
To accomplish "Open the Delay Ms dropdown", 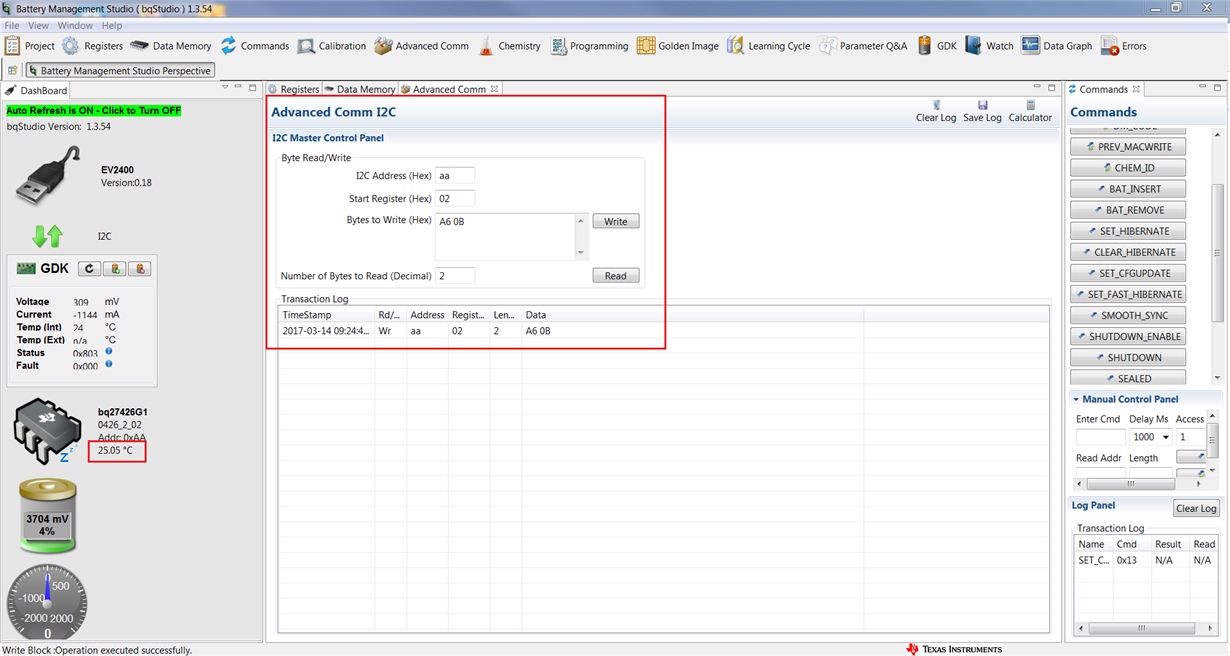I will click(1166, 437).
